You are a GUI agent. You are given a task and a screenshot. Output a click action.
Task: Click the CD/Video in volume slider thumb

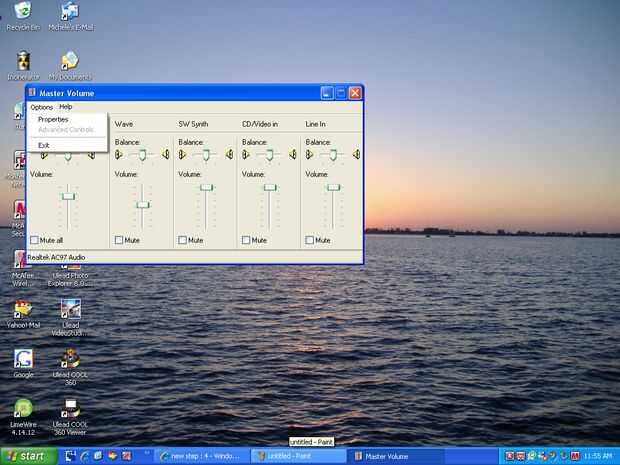click(270, 187)
